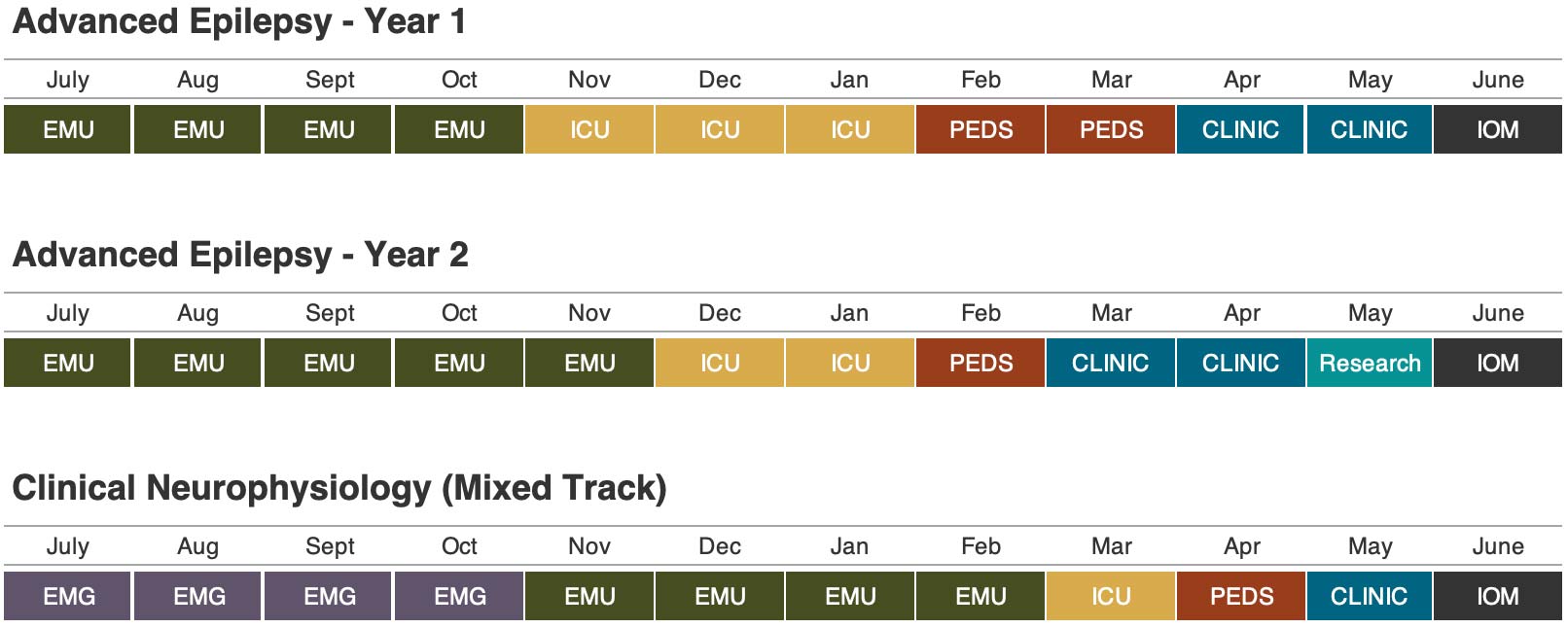Click the Year 1 Sept month label
The width and height of the screenshot is (1568, 628).
click(x=330, y=80)
